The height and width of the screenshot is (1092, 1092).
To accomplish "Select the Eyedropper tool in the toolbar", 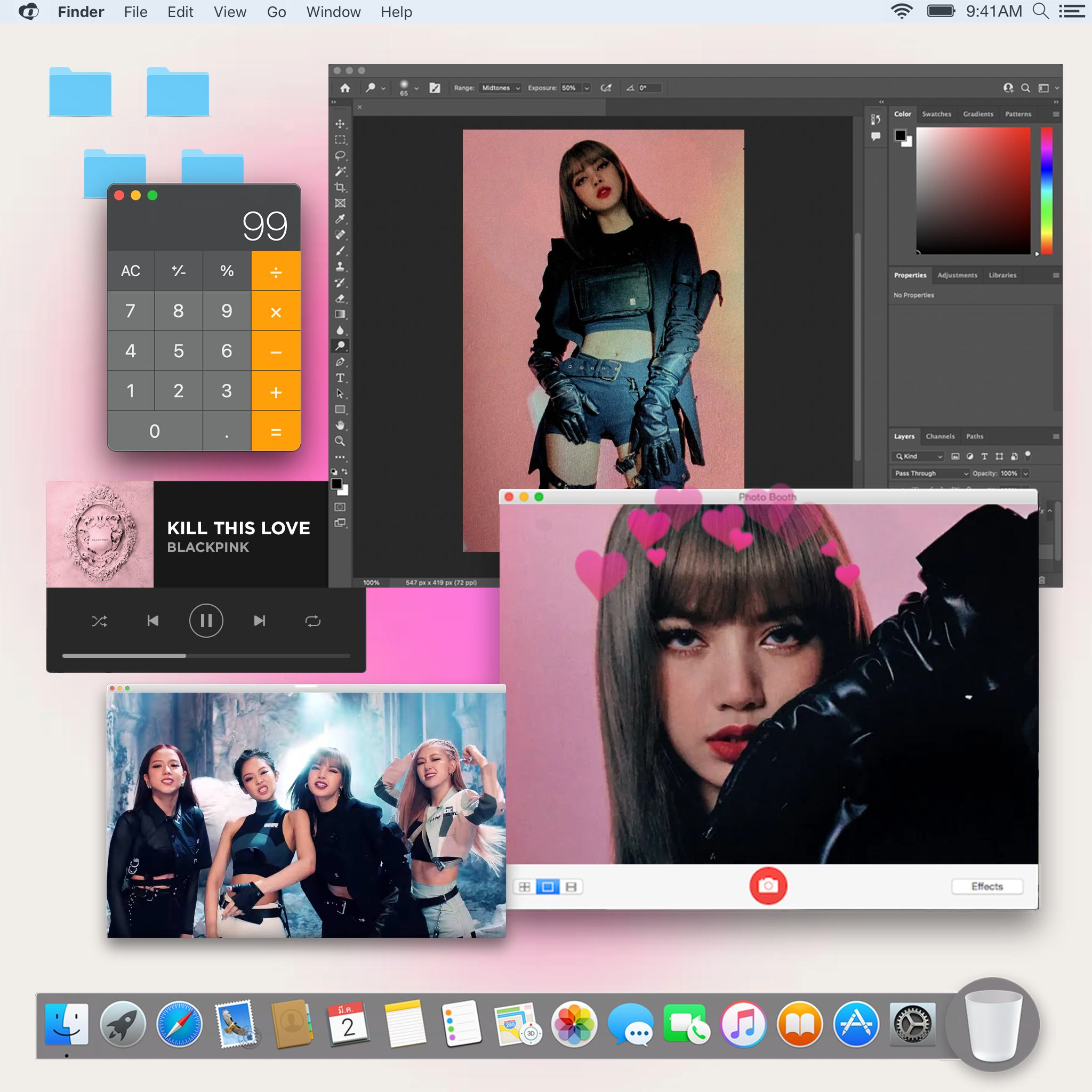I will [340, 220].
